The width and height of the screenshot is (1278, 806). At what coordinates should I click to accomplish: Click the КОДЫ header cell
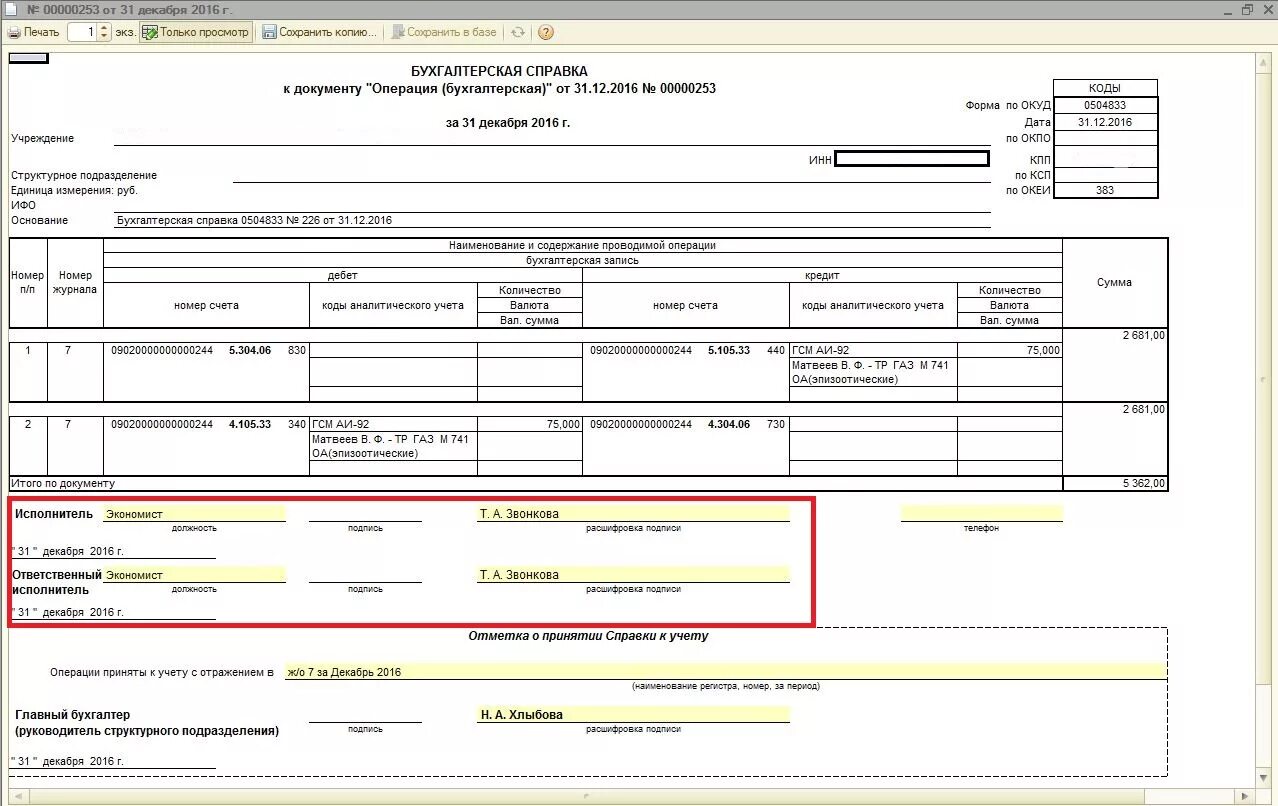(1105, 88)
